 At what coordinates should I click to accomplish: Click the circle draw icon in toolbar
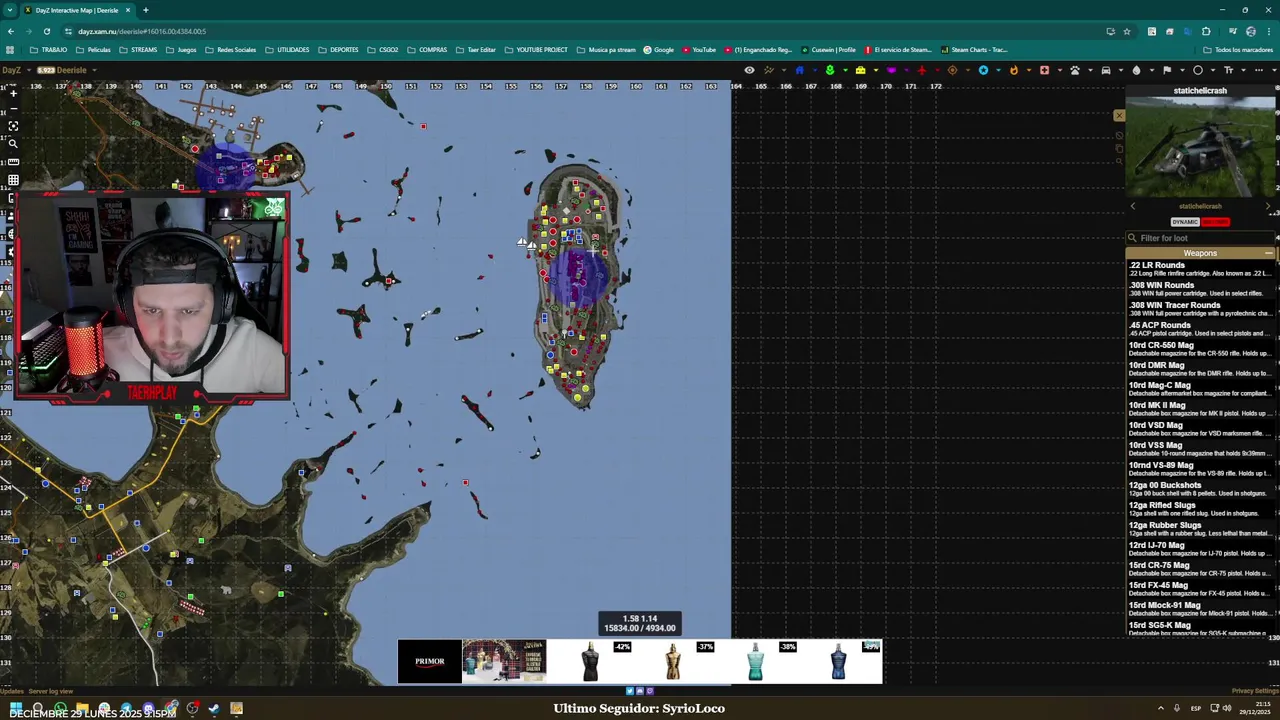pyautogui.click(x=1198, y=70)
